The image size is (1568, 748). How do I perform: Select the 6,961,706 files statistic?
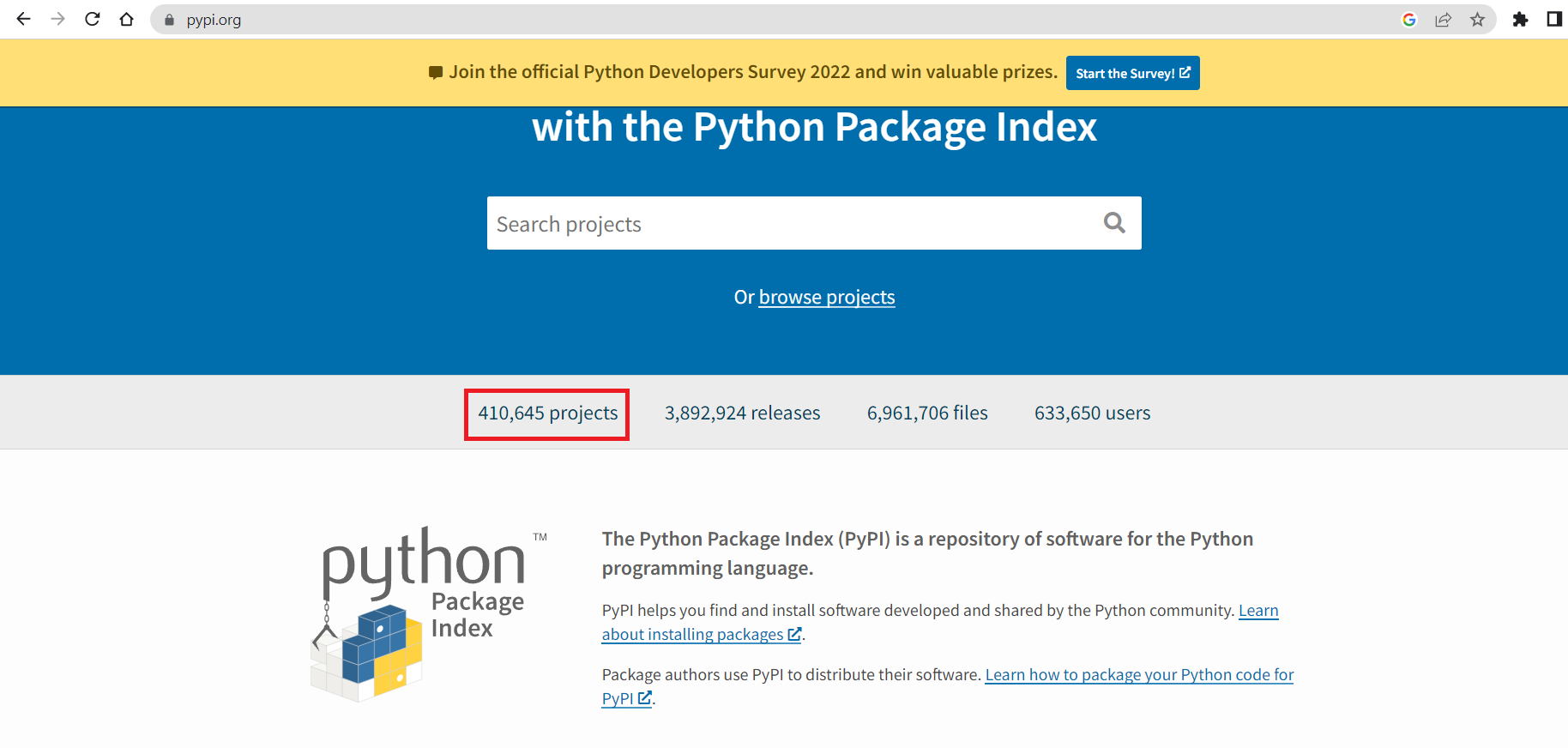[x=927, y=413]
